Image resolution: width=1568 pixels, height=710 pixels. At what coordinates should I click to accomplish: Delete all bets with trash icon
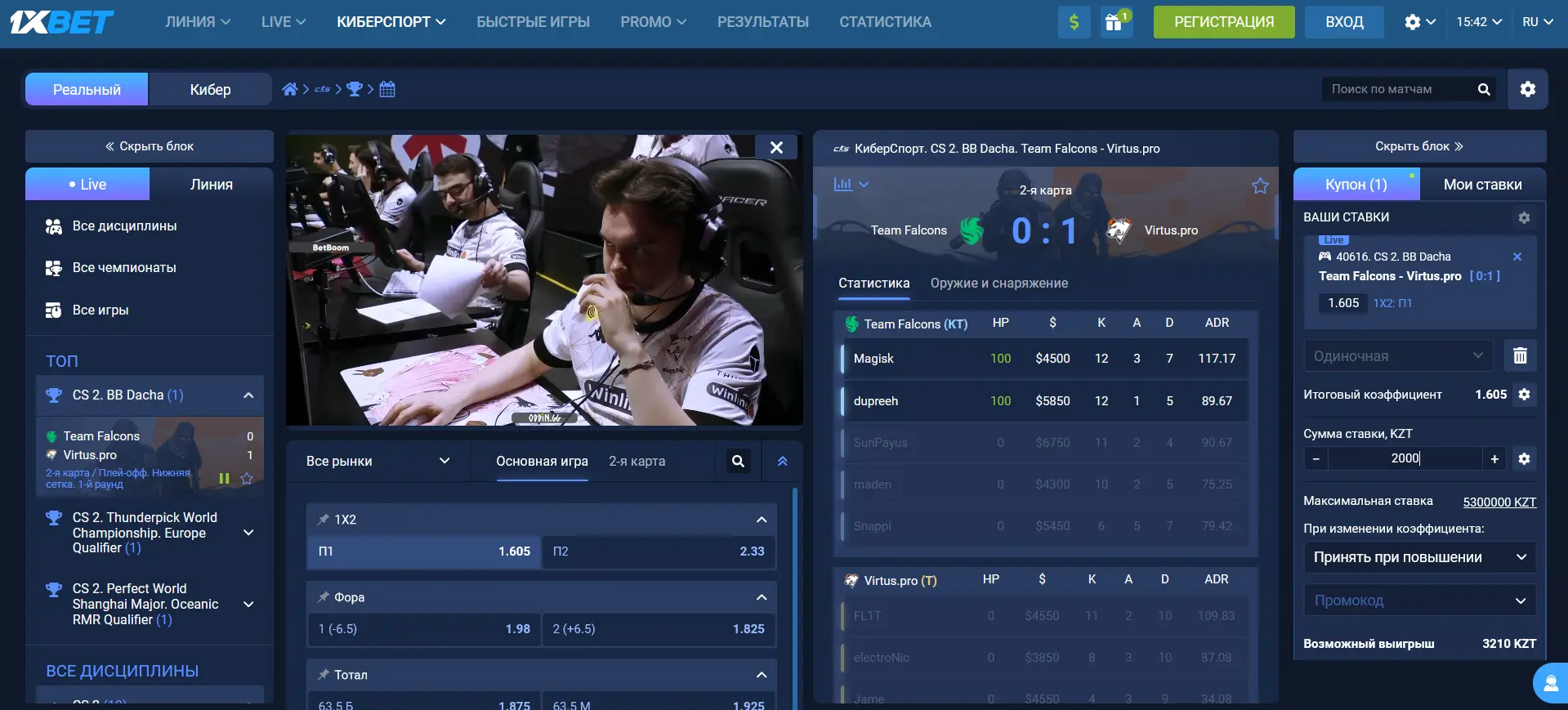(1520, 356)
